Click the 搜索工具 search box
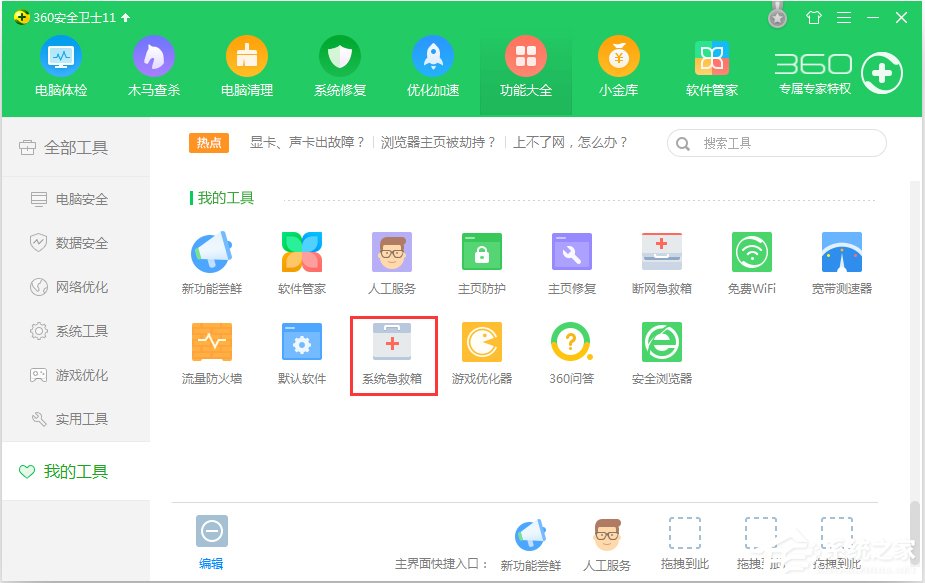The height and width of the screenshot is (583, 925). point(775,142)
